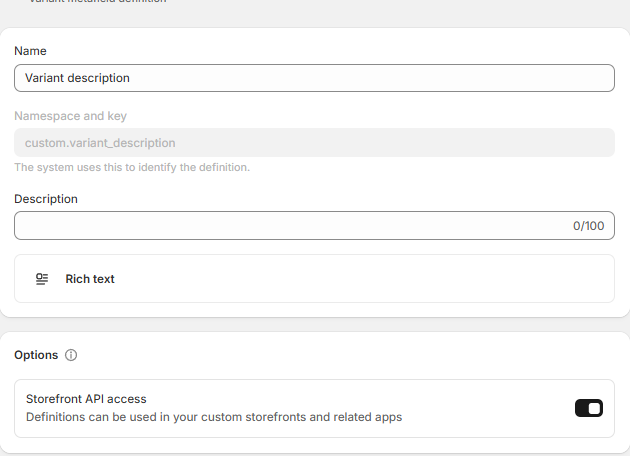Click the "Description" field label
This screenshot has height=456, width=630.
coord(46,199)
